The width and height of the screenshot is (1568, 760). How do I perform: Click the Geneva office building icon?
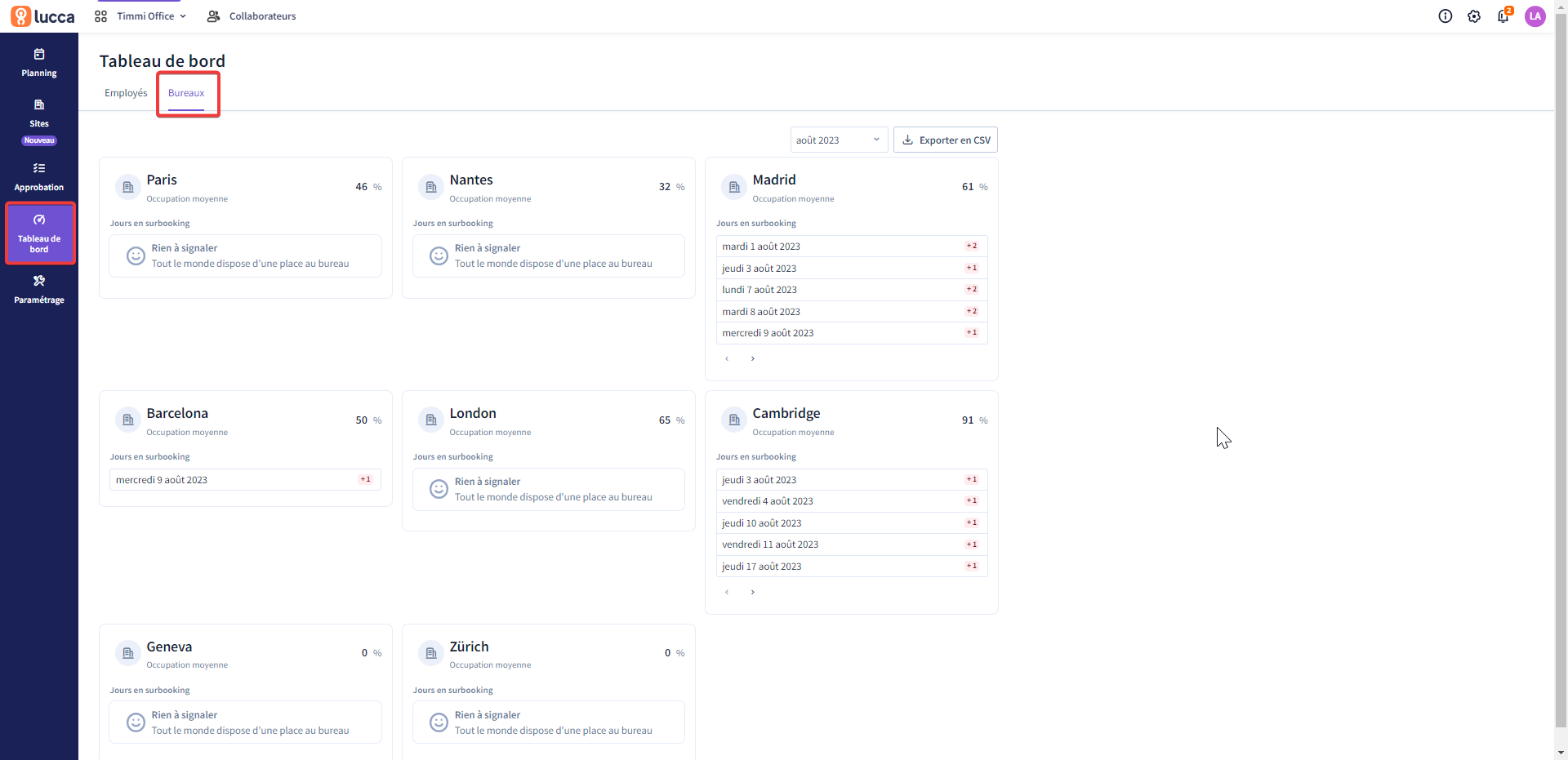[x=127, y=653]
